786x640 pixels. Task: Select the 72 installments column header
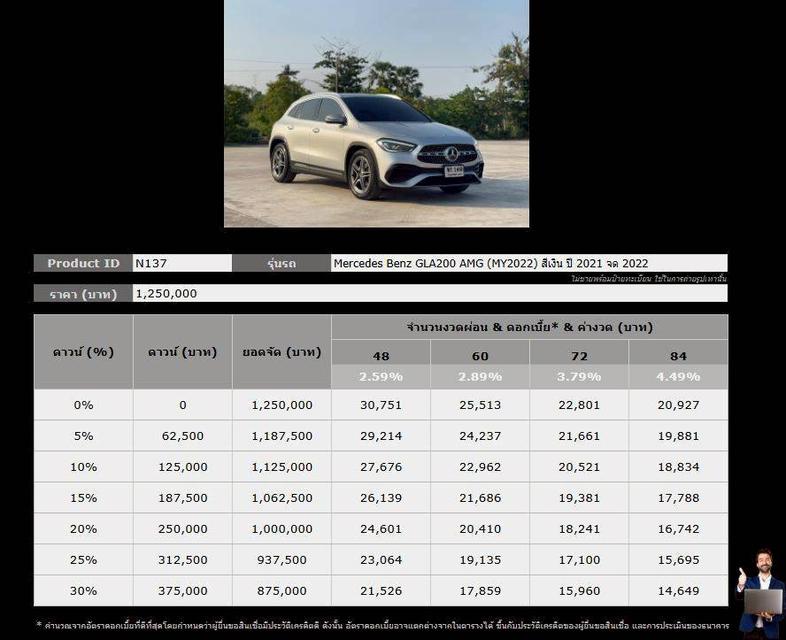tap(579, 355)
